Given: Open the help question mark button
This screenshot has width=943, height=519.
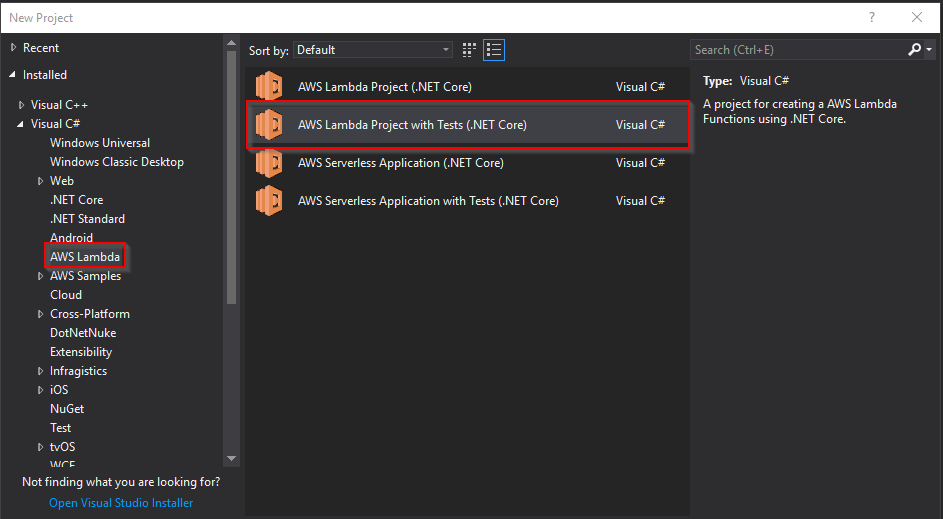Looking at the screenshot, I should (872, 17).
